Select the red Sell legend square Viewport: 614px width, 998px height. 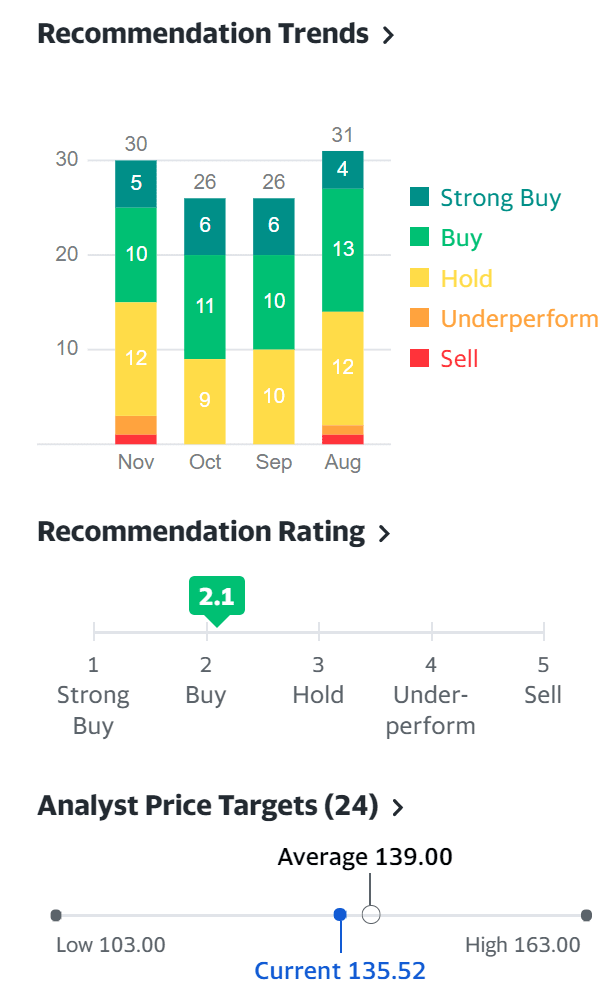(420, 358)
